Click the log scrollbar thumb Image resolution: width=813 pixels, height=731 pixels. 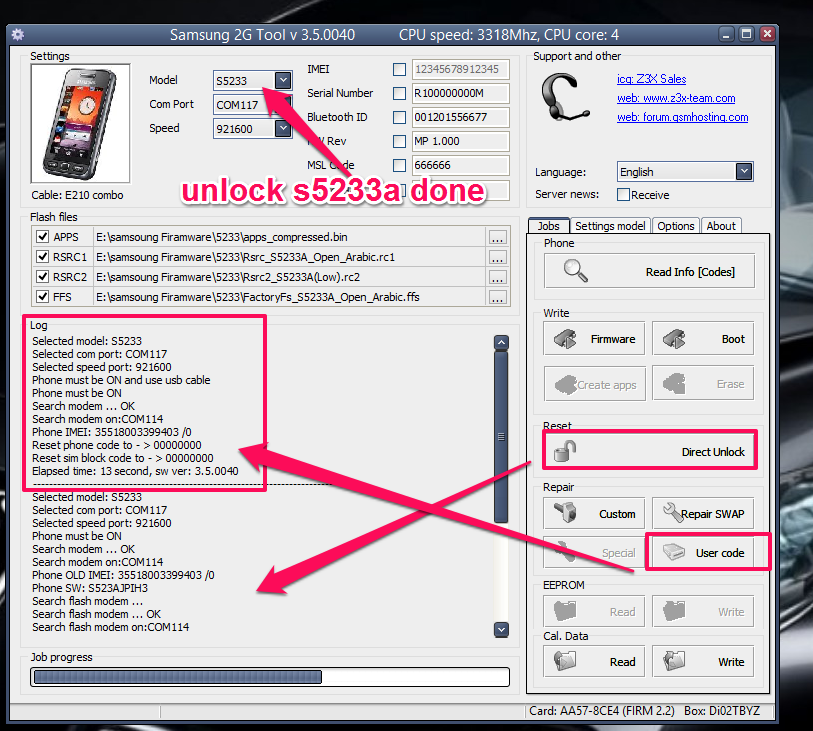pos(501,437)
